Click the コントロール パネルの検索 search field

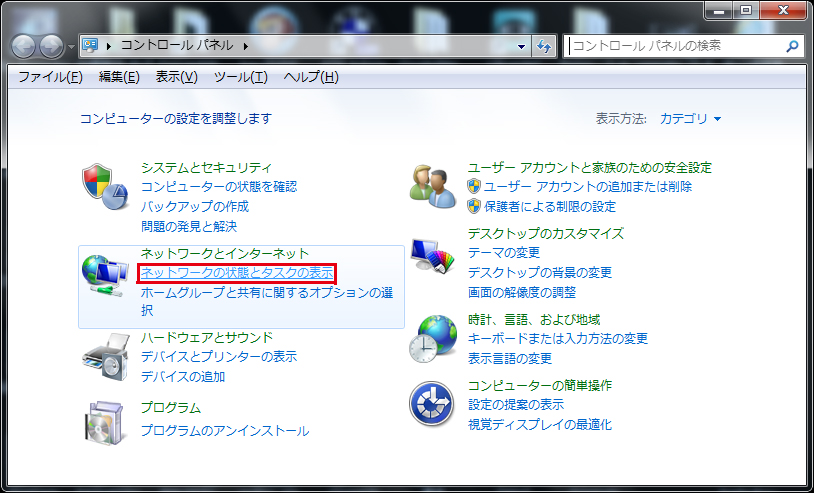[x=683, y=46]
